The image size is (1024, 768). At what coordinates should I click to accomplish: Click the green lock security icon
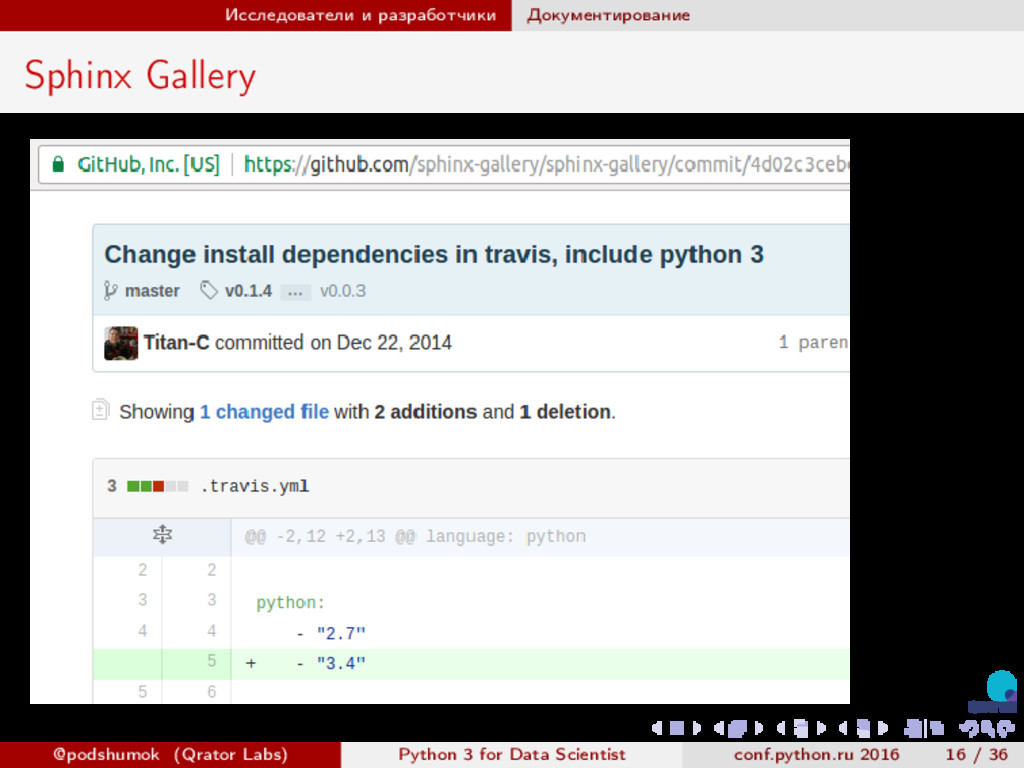[58, 164]
